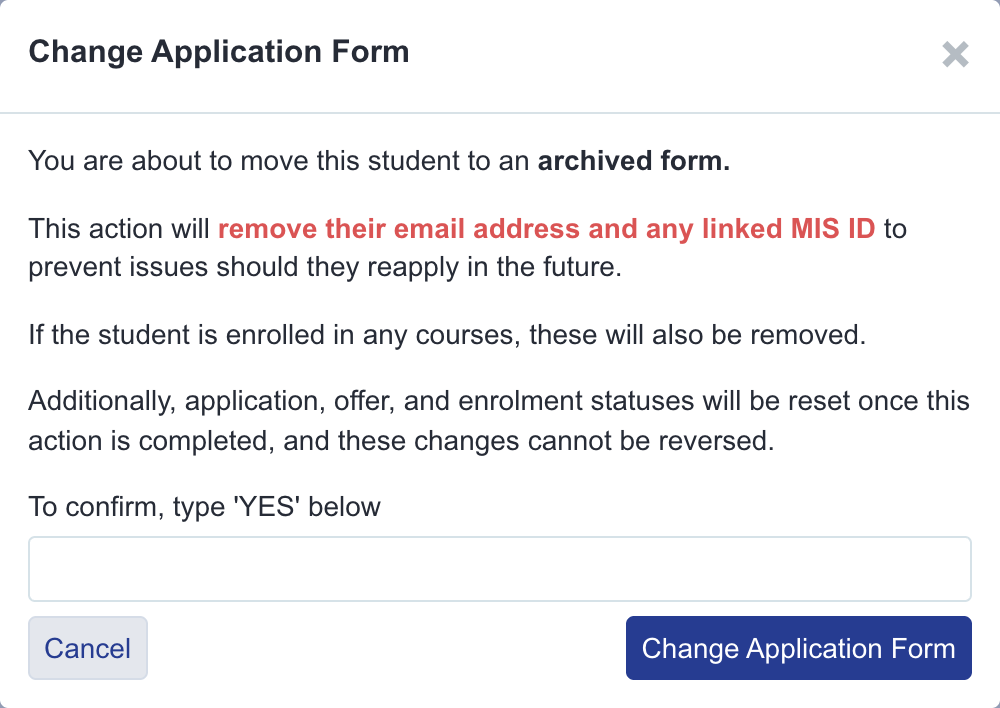This screenshot has width=1000, height=708.
Task: Select the bold 'archived form.' text
Action: coord(634,161)
